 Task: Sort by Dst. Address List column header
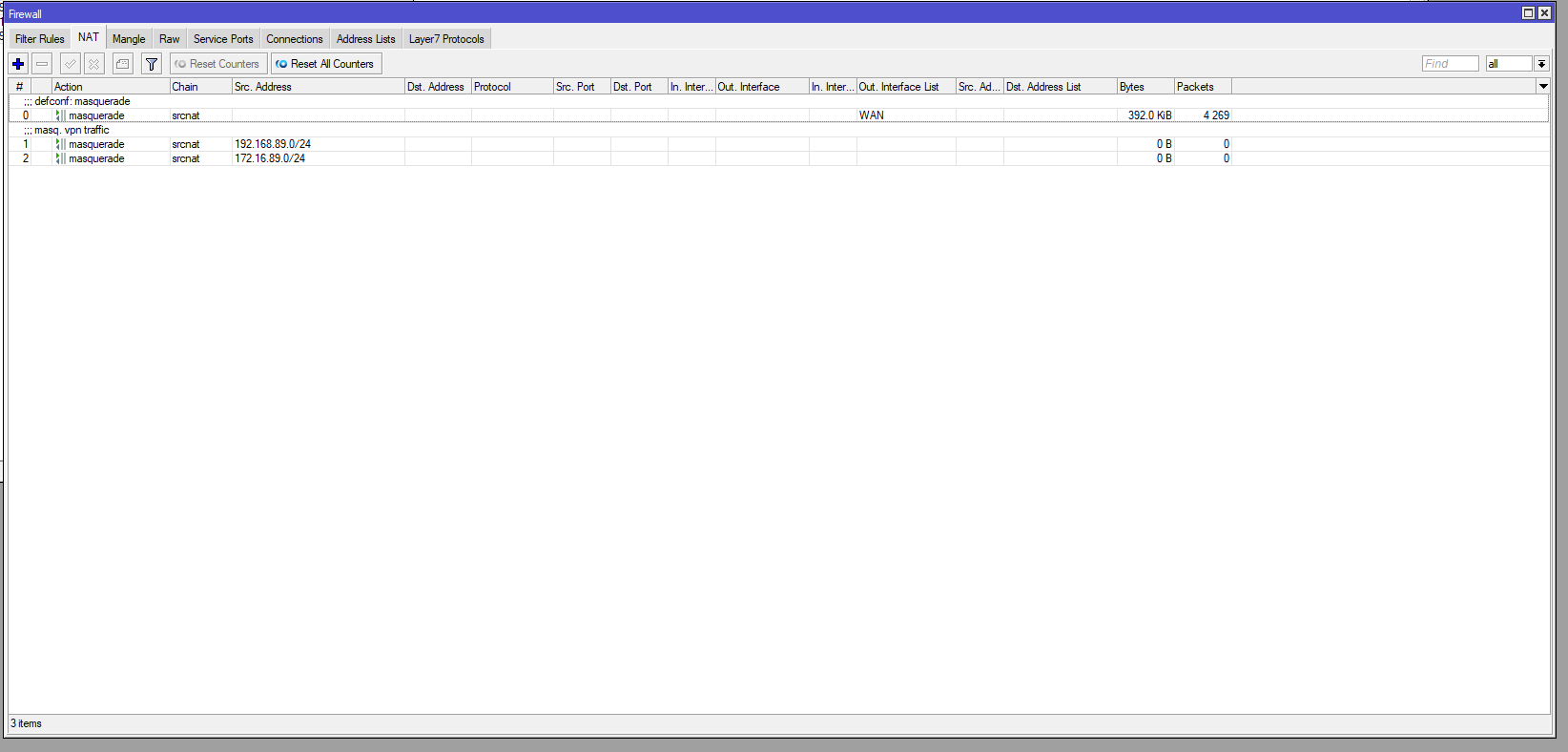click(1060, 87)
